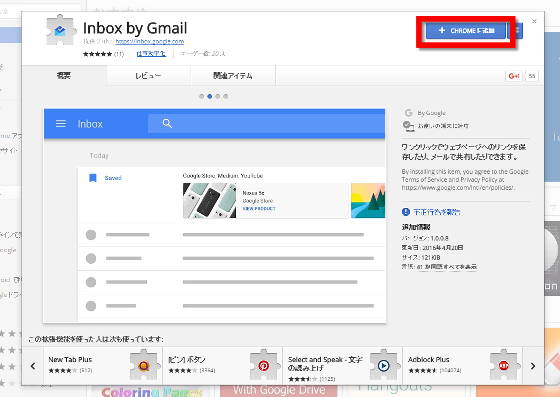
Task: Click the Google G logo by By Google
Action: pyautogui.click(x=409, y=113)
